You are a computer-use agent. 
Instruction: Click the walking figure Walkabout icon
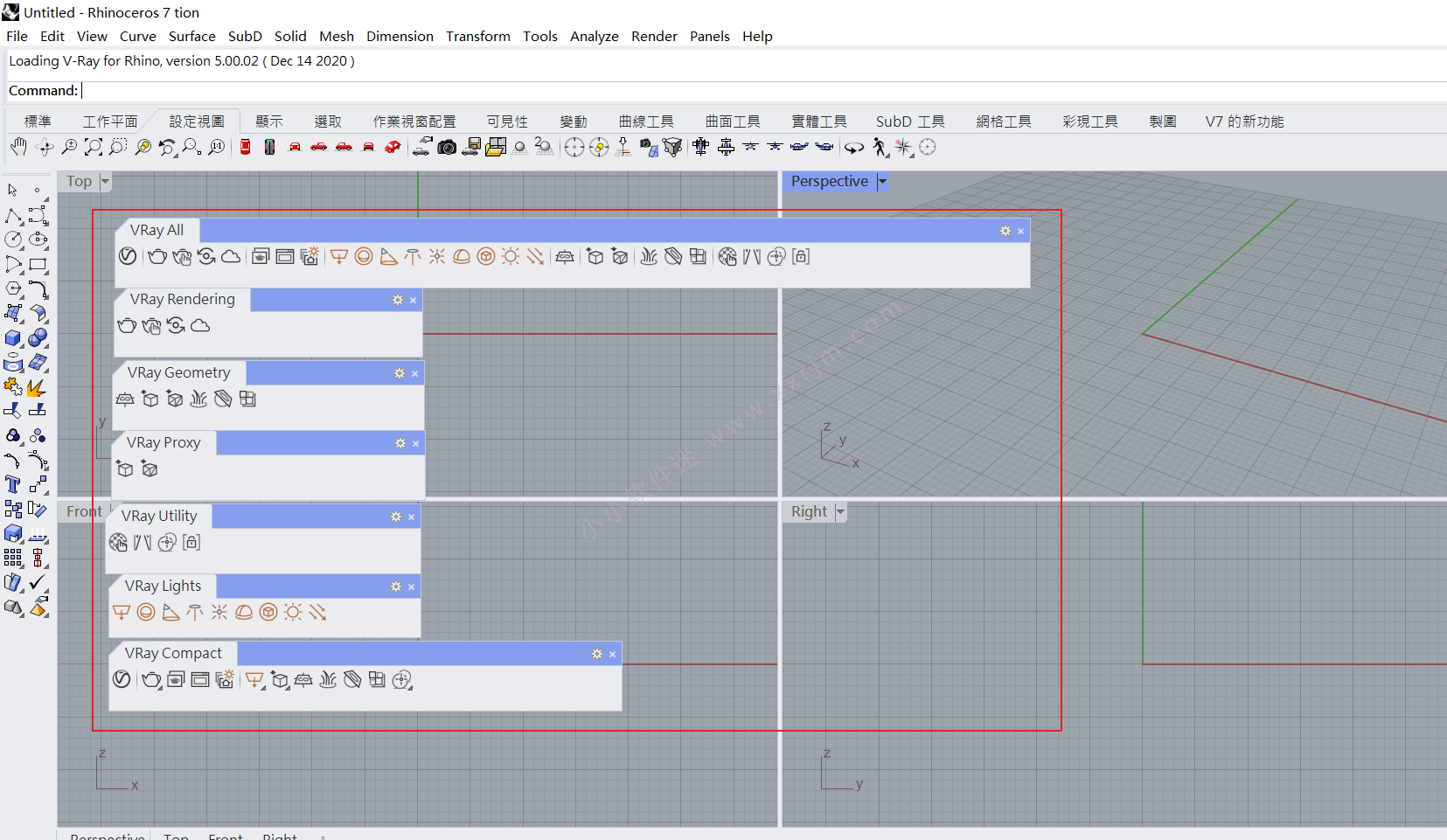(880, 147)
